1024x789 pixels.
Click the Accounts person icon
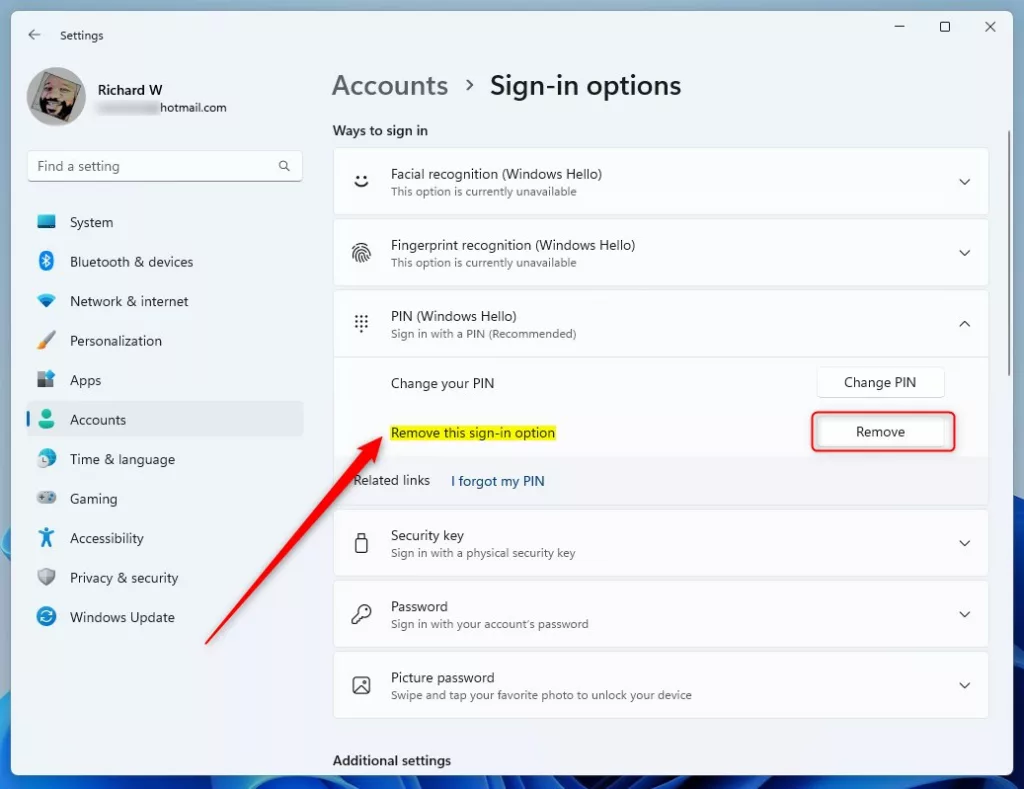pos(46,419)
